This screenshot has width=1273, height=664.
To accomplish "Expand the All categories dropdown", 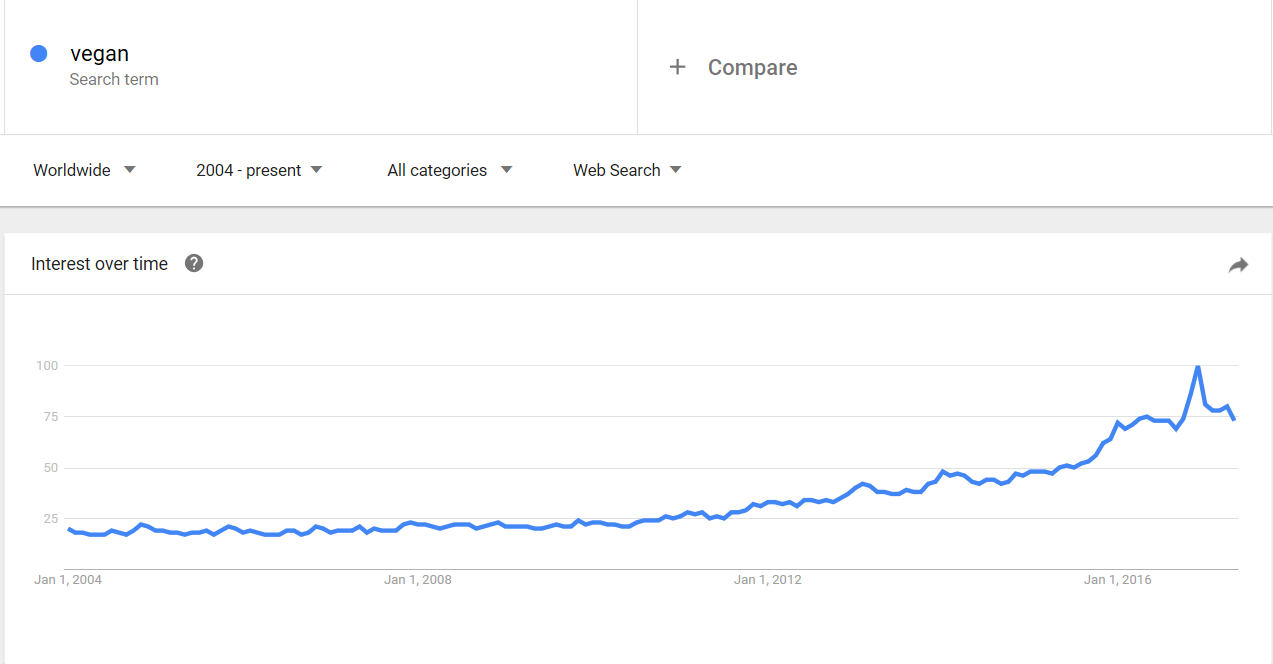I will click(x=449, y=170).
